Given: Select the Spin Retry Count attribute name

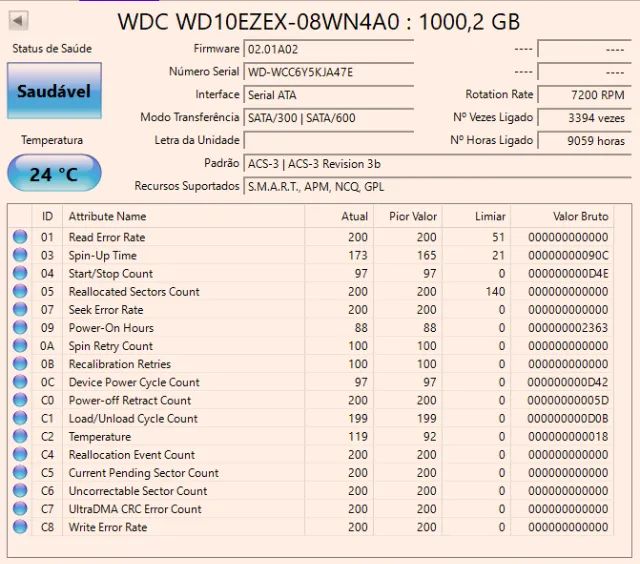Looking at the screenshot, I should click(x=111, y=346).
